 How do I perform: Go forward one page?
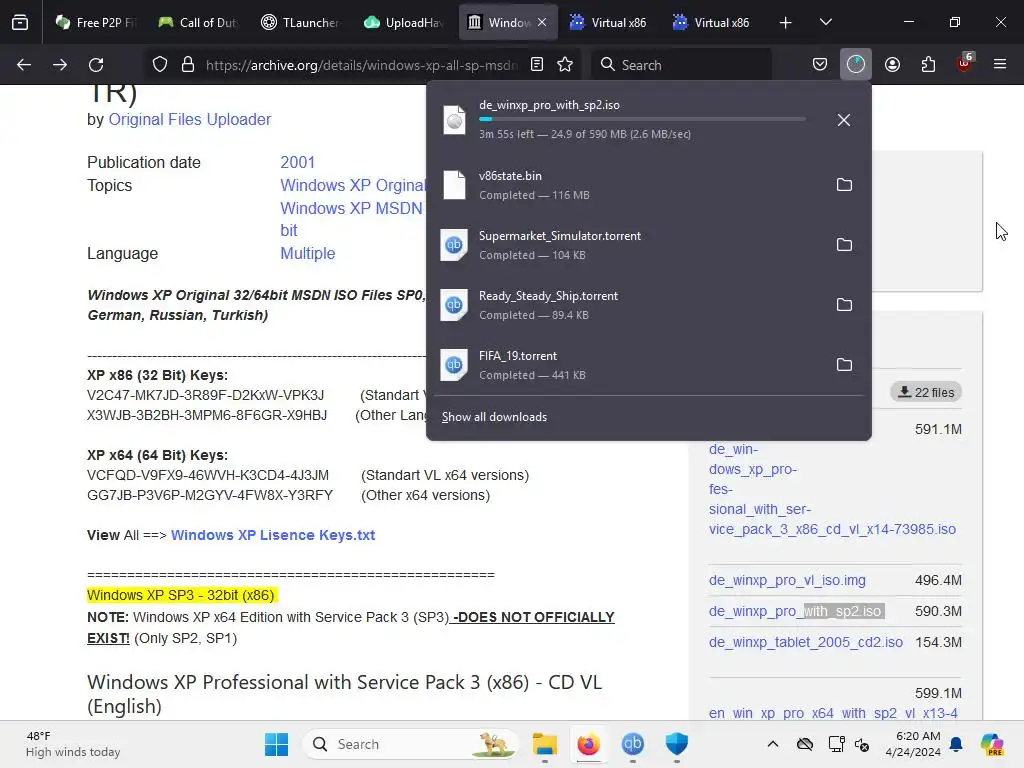(x=59, y=65)
